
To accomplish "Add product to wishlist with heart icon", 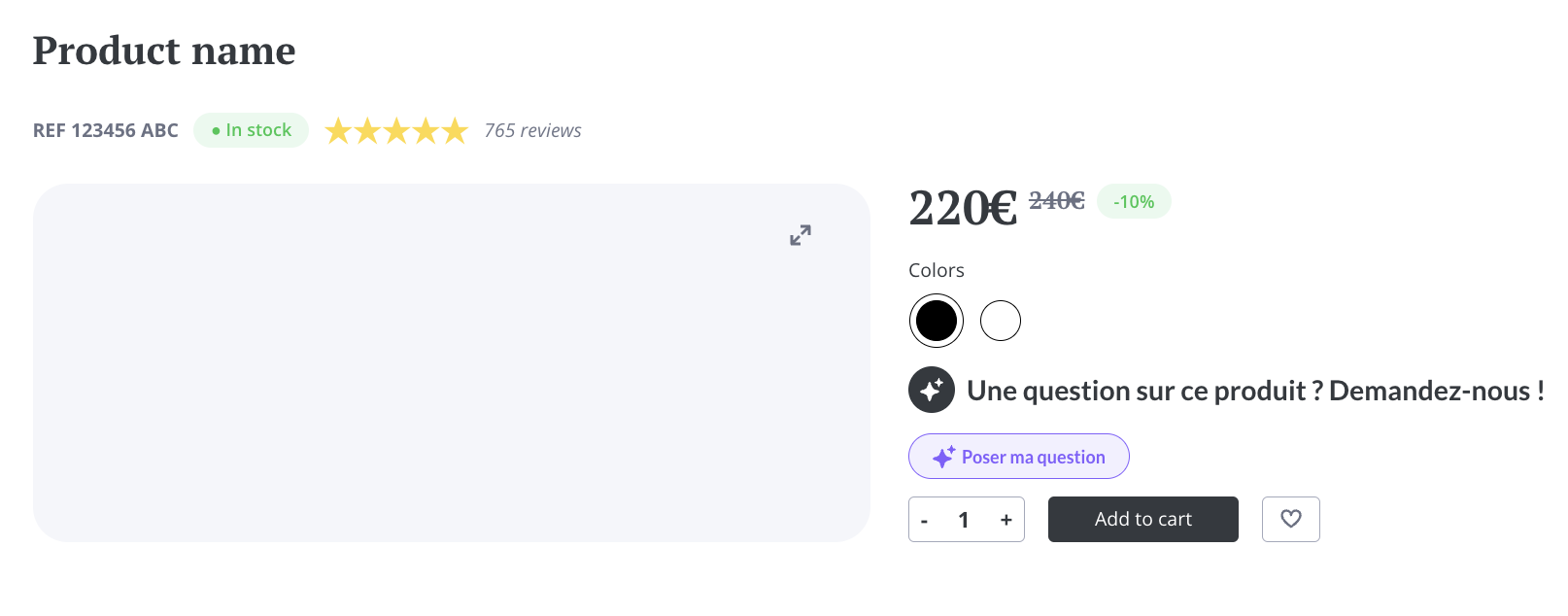I will pyautogui.click(x=1290, y=519).
